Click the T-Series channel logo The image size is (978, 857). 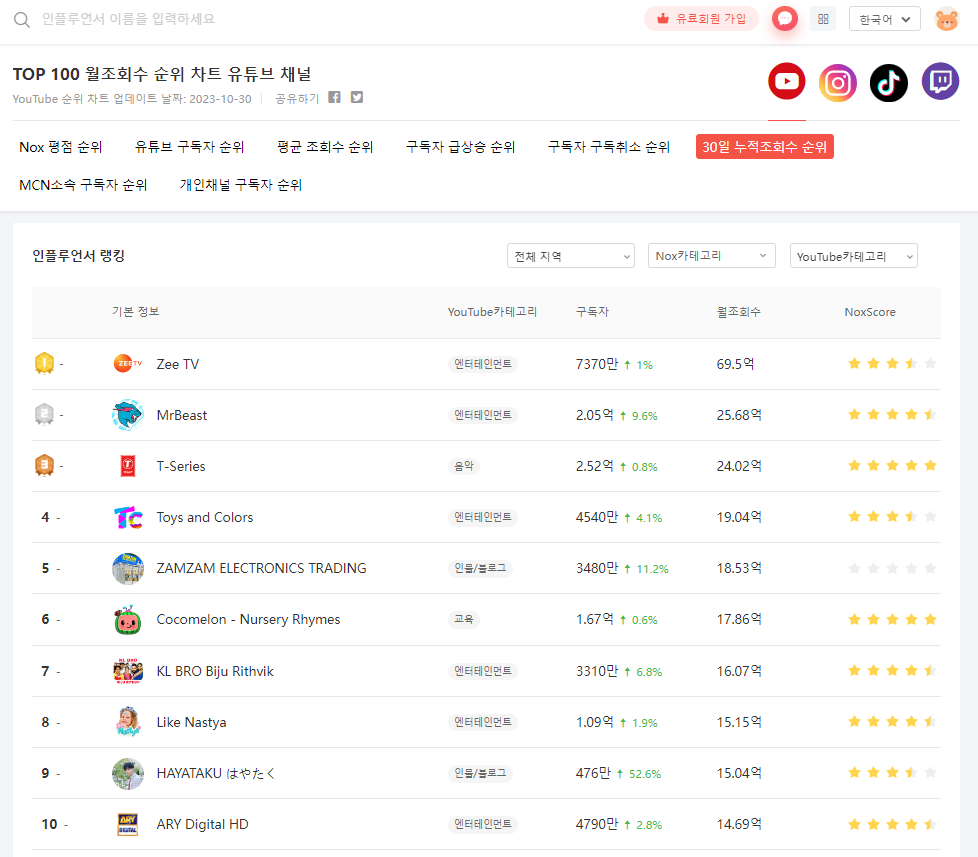pyautogui.click(x=128, y=466)
